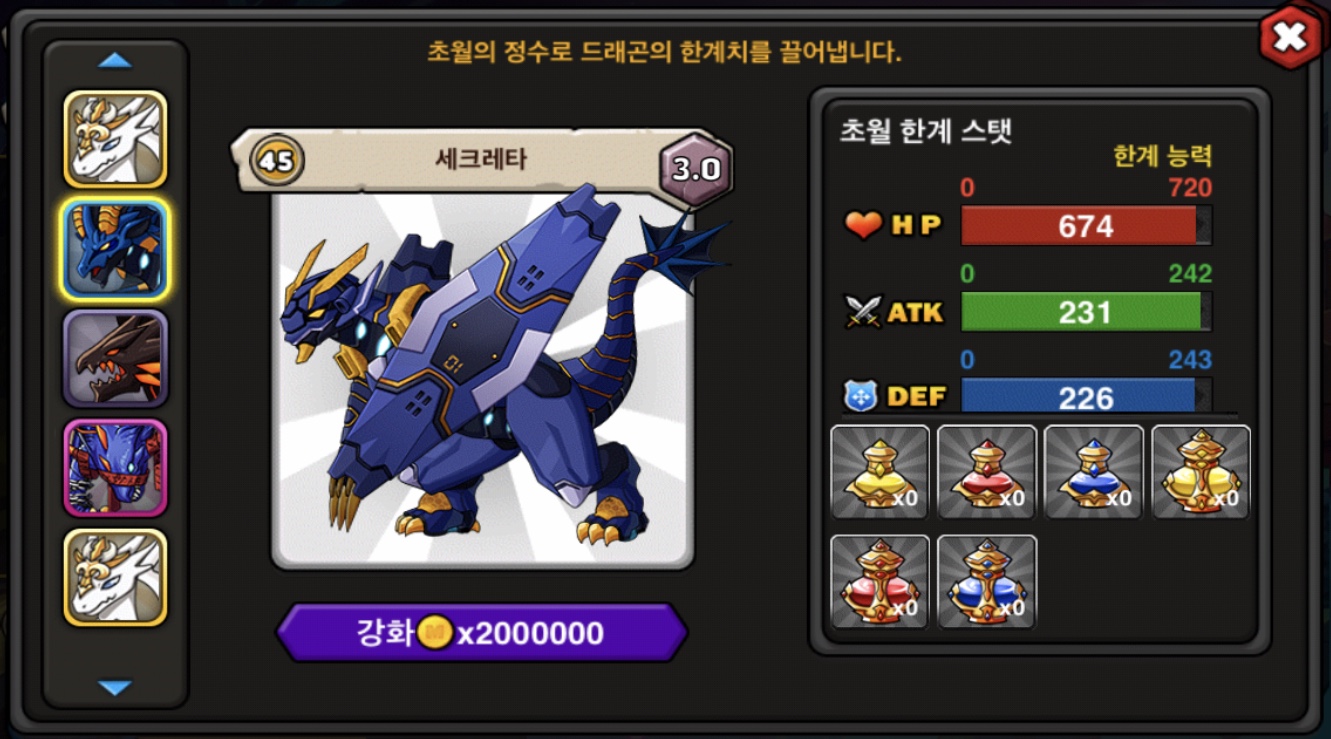The width and height of the screenshot is (1331, 739).
Task: Click the purple 강화 x2000000 button
Action: pyautogui.click(x=482, y=632)
